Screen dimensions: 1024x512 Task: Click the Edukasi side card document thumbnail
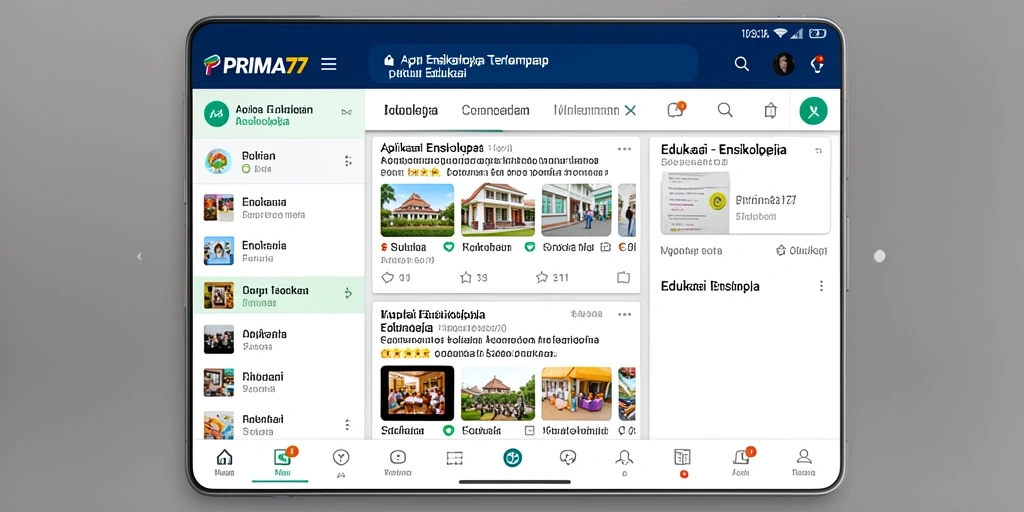pos(695,202)
